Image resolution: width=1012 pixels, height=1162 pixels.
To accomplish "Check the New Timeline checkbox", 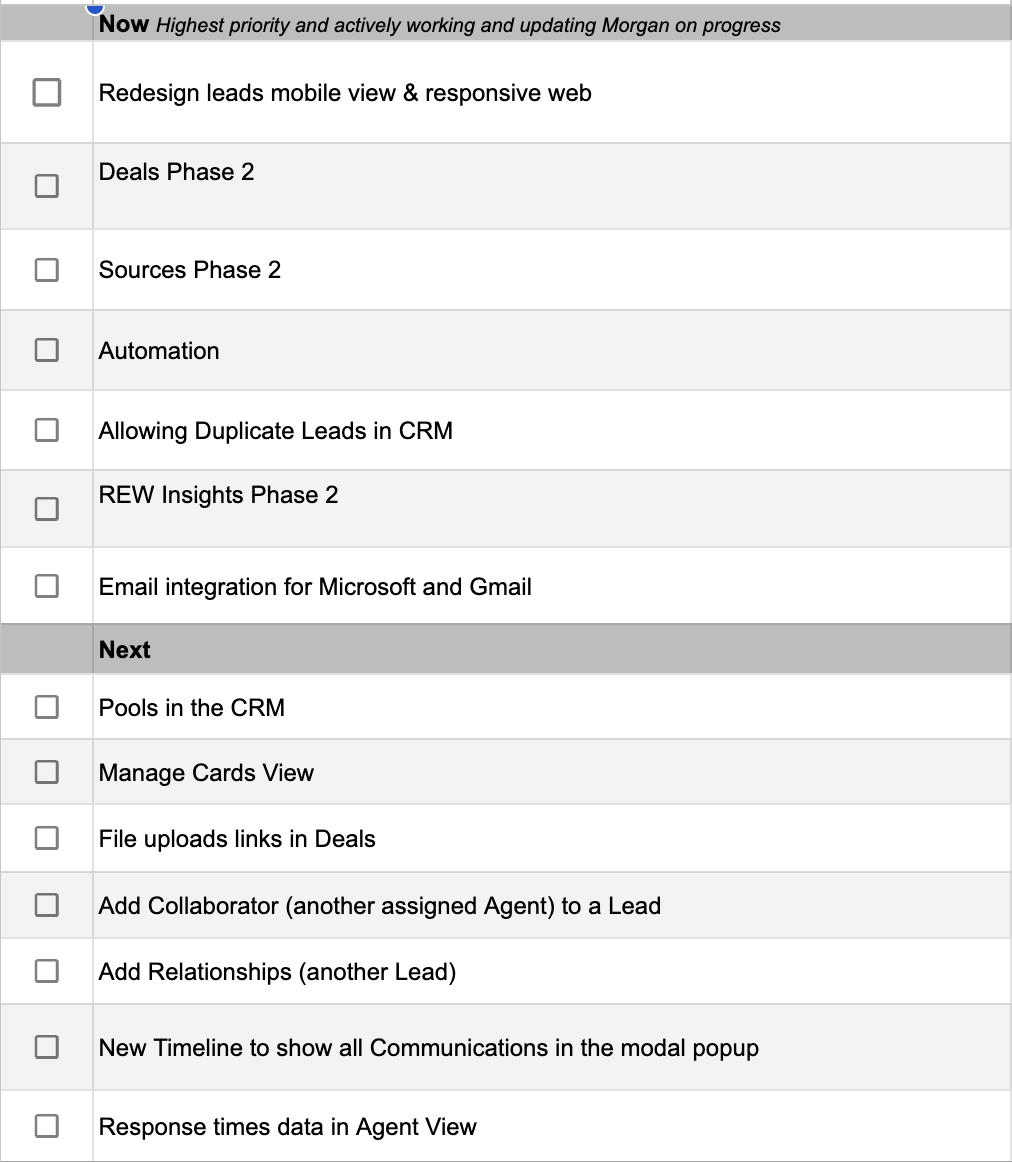I will click(46, 1047).
